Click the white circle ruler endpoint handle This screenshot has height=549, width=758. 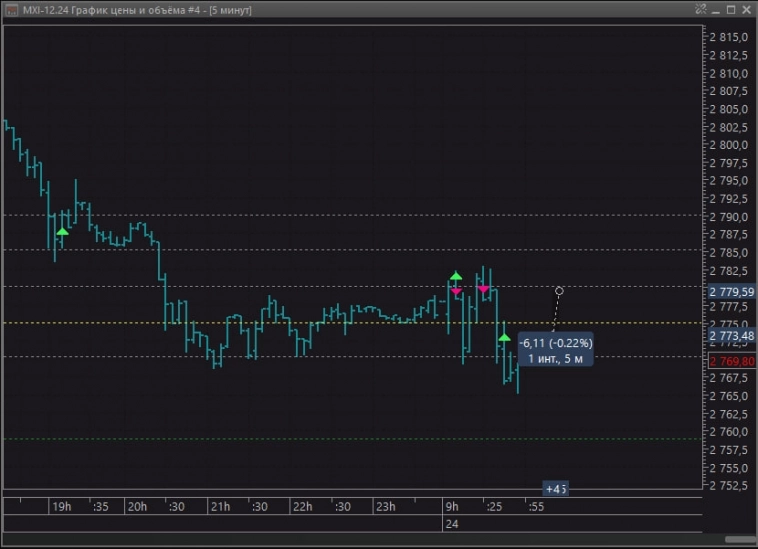[x=559, y=291]
